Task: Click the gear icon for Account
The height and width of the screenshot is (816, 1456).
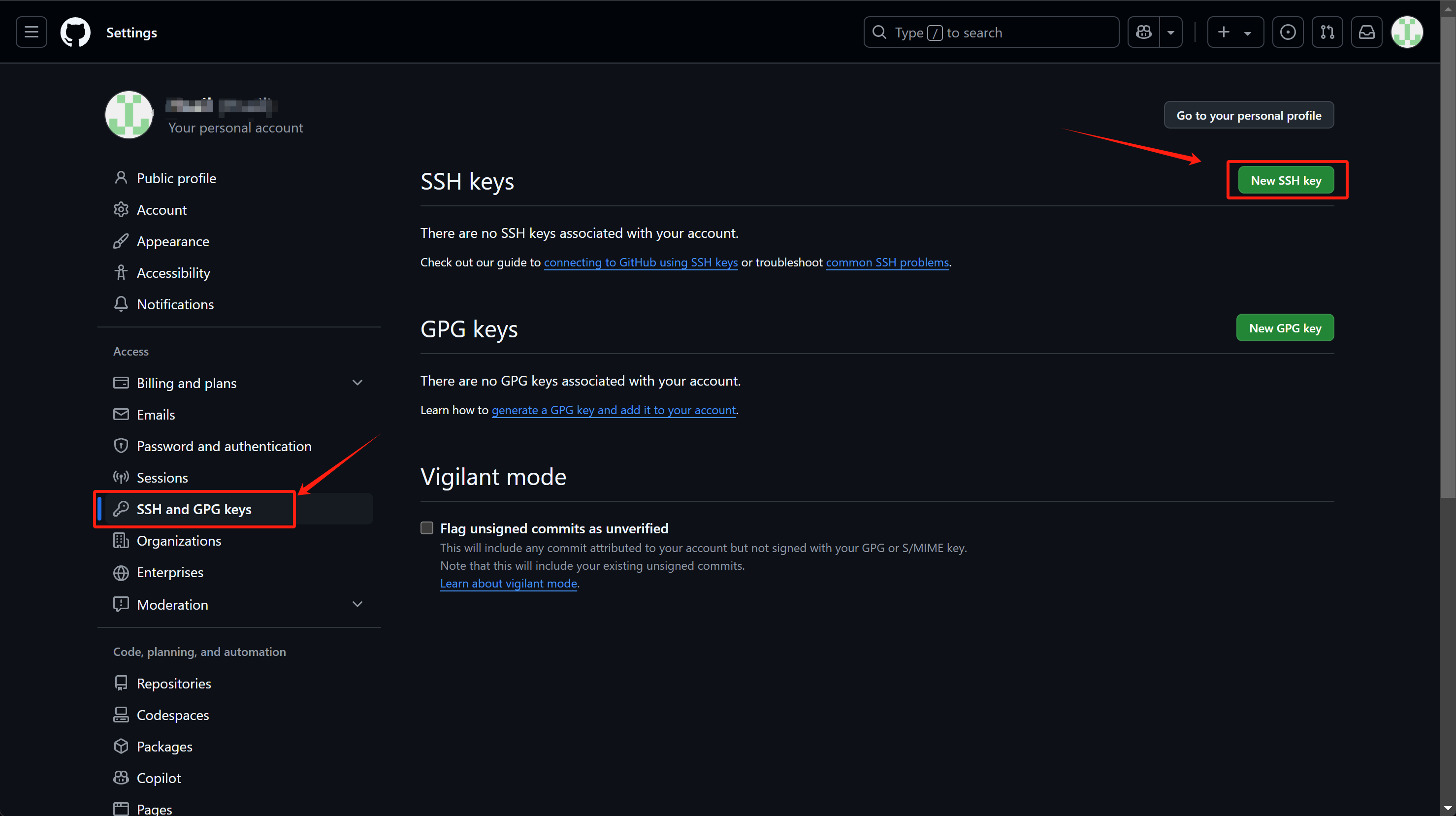Action: coord(121,210)
